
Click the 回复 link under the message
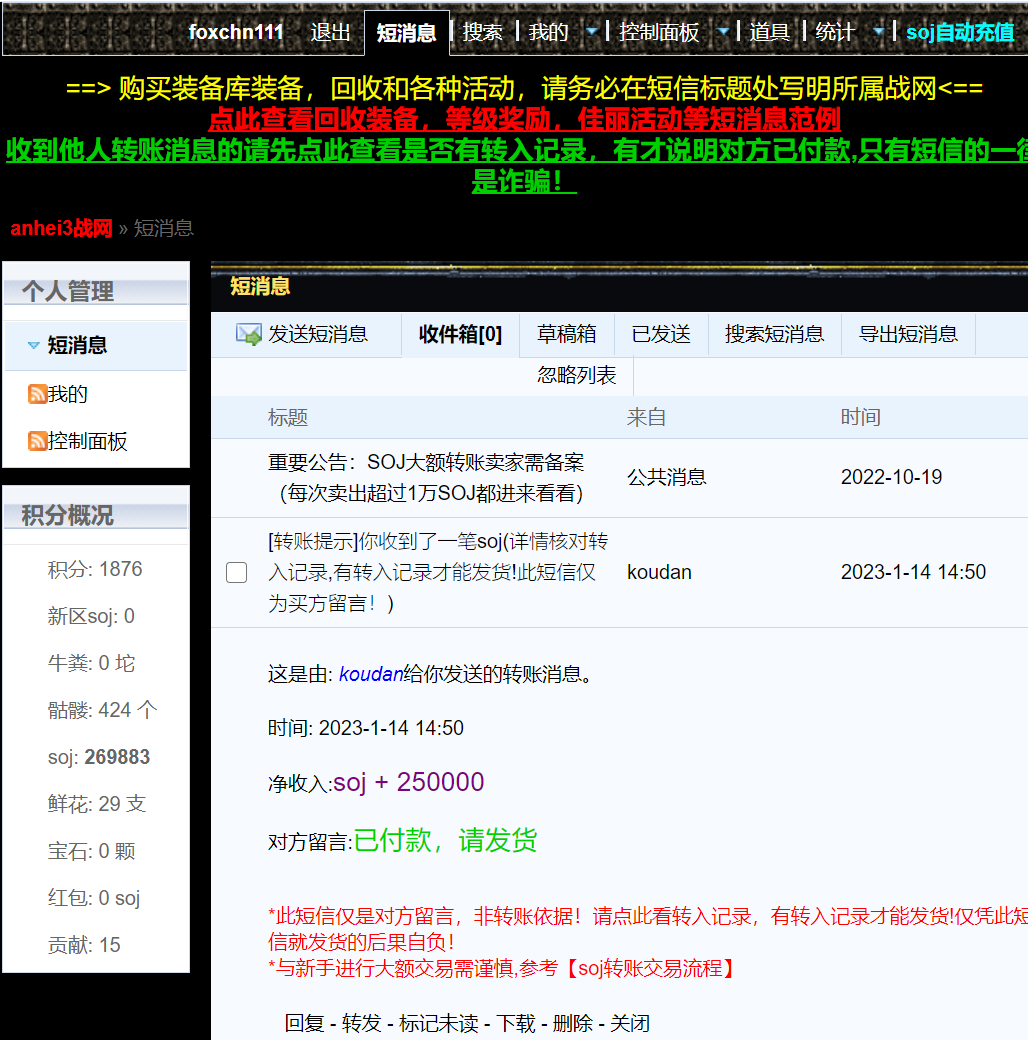coord(304,1023)
